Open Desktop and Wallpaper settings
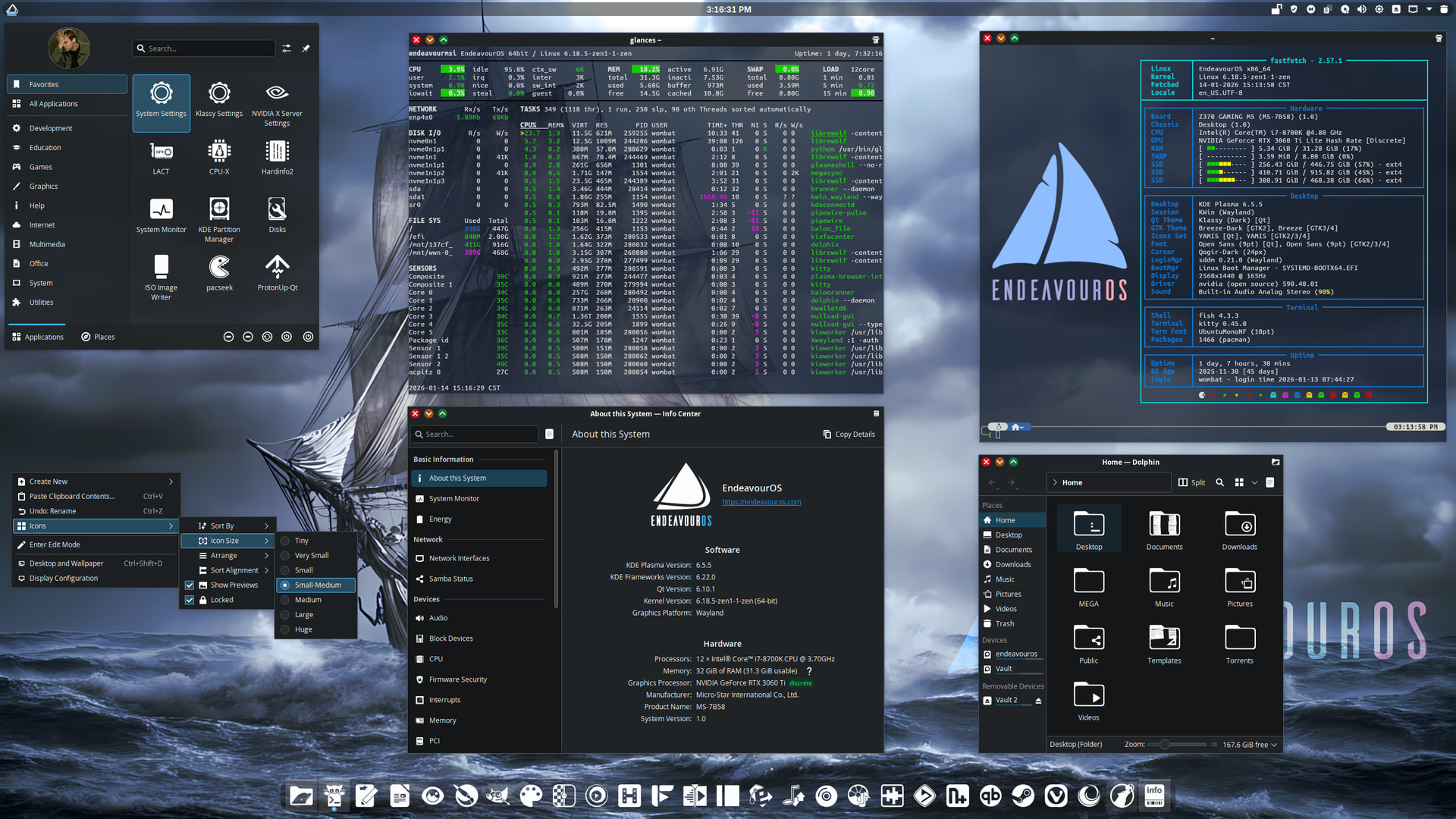 (96, 563)
